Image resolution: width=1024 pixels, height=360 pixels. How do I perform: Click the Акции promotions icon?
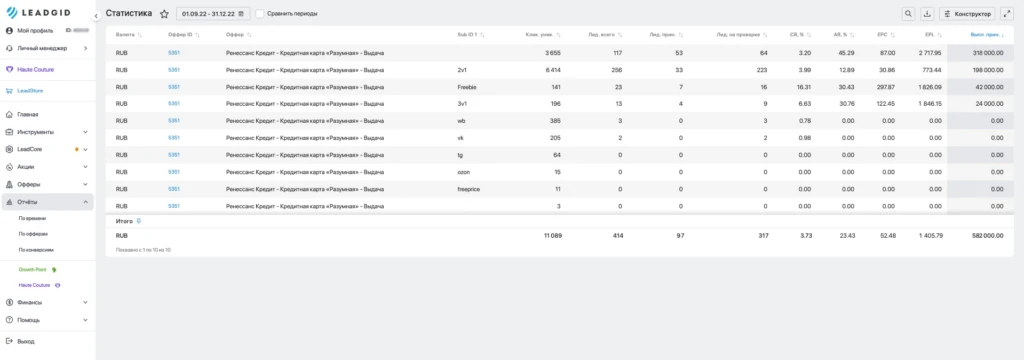[9, 167]
